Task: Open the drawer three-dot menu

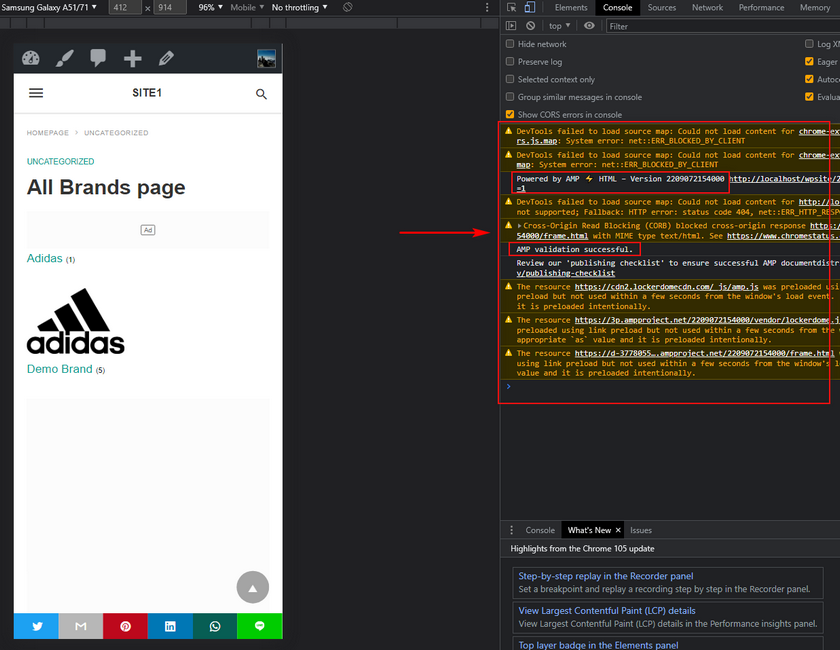Action: [x=512, y=530]
